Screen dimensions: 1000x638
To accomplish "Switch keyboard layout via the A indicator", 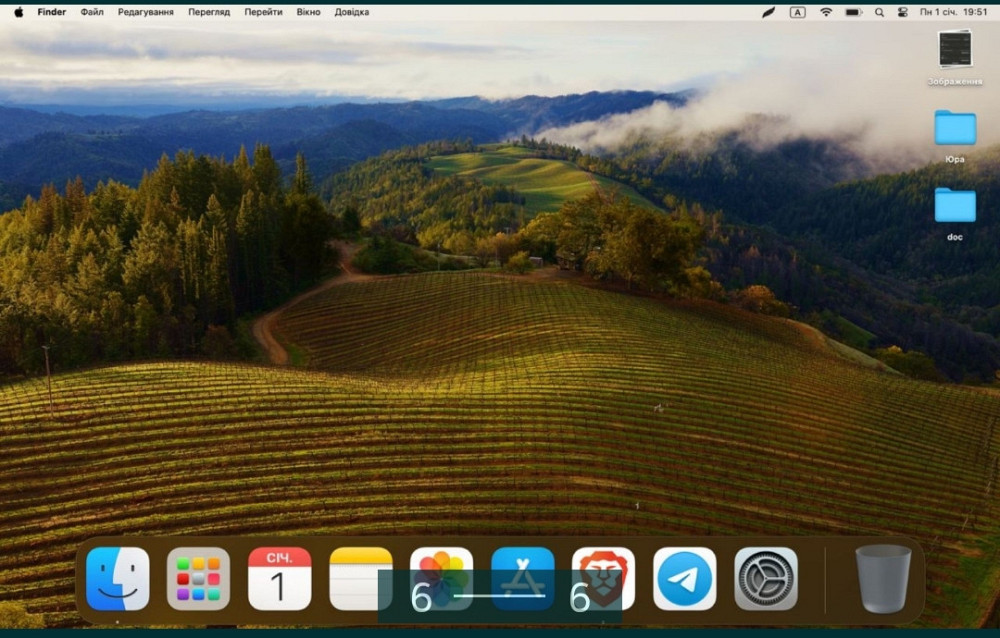I will point(797,12).
